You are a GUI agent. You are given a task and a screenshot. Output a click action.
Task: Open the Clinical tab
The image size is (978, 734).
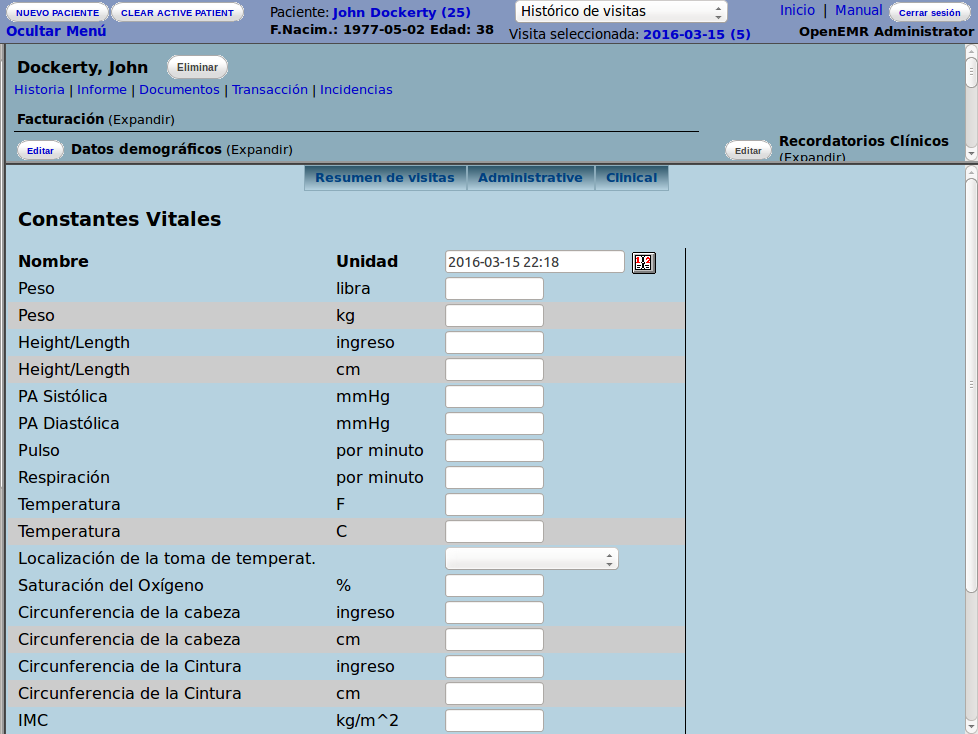point(631,178)
